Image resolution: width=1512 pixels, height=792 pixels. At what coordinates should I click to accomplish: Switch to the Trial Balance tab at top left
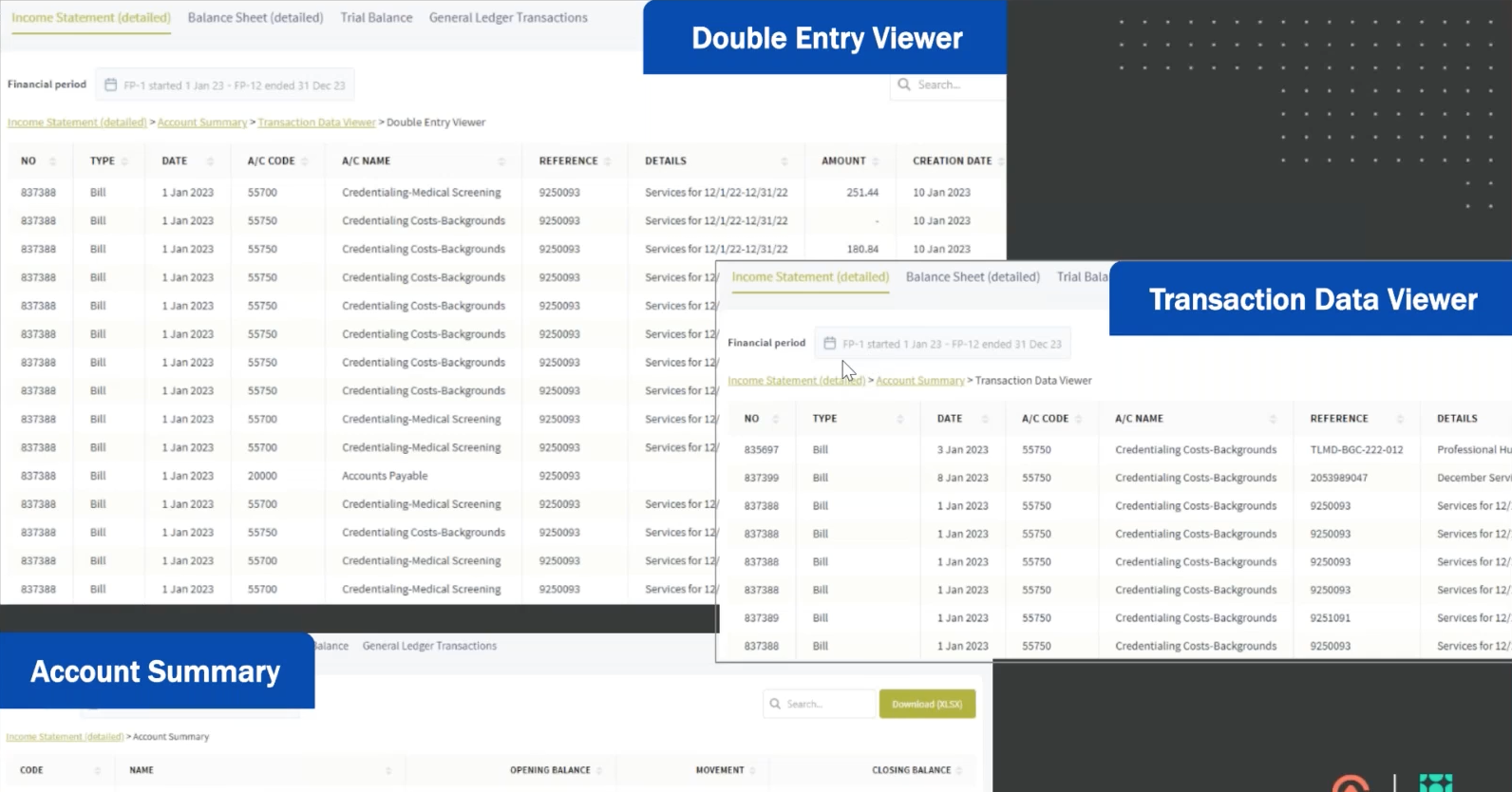(x=376, y=18)
